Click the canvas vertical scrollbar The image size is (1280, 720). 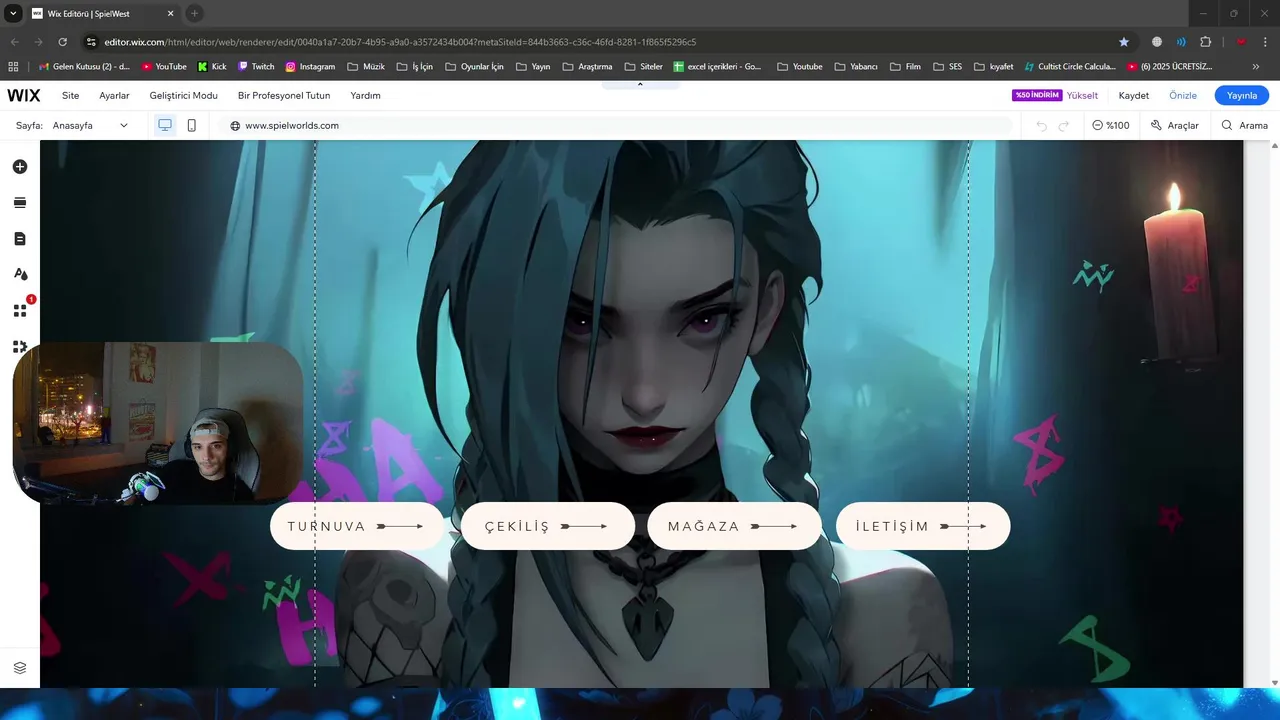click(1274, 414)
